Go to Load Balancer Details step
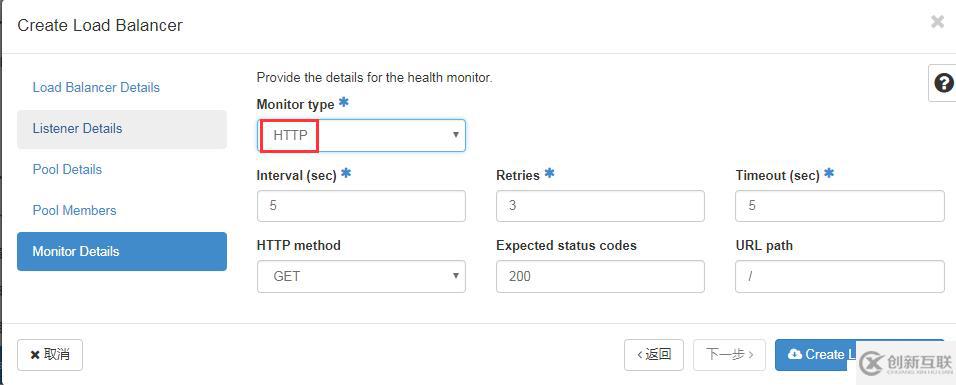Viewport: 956px width, 385px height. (x=96, y=87)
